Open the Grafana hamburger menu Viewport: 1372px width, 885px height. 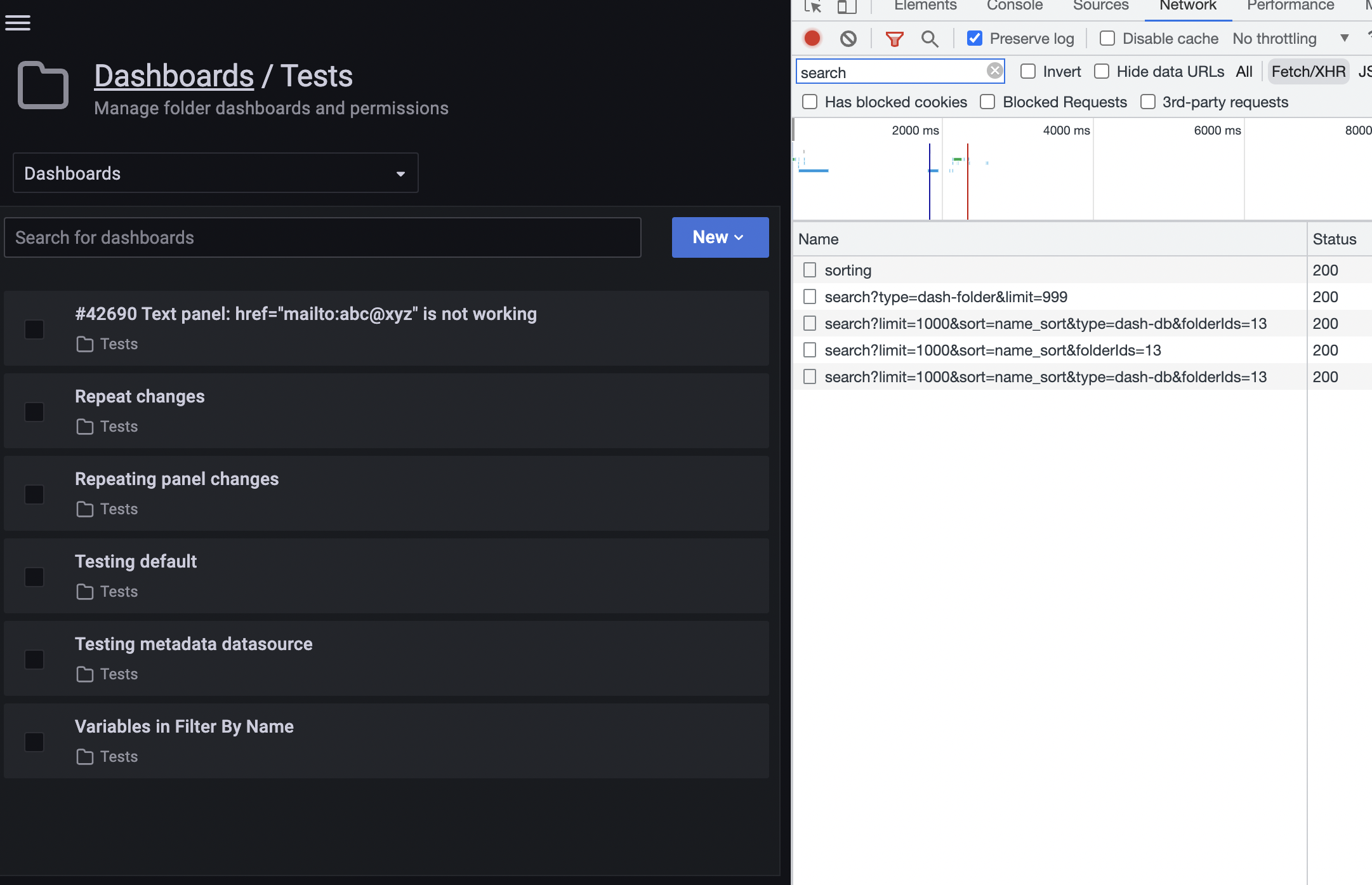18,22
